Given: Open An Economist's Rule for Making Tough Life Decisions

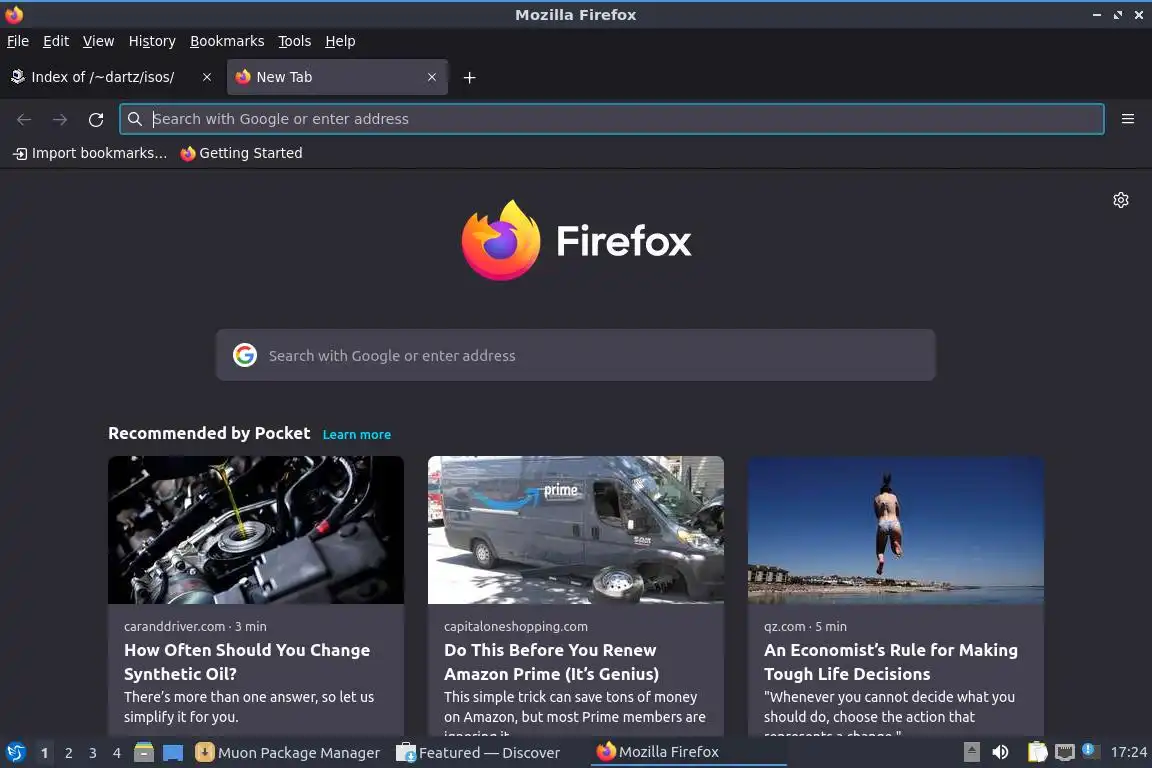Looking at the screenshot, I should 890,661.
